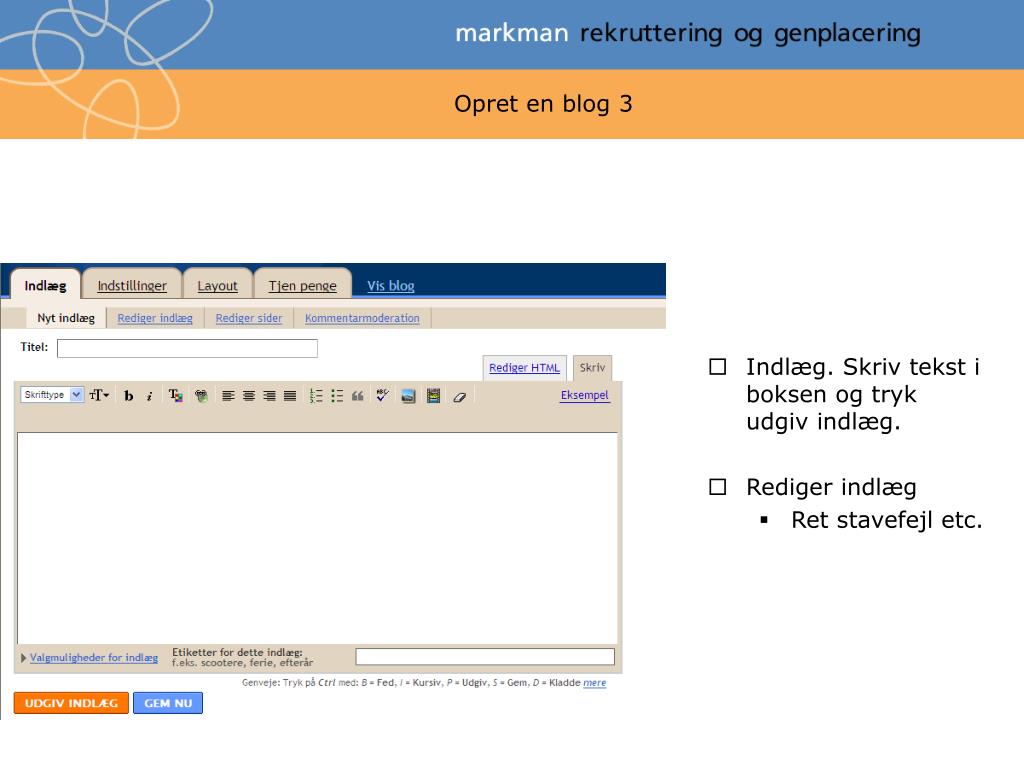1024x768 pixels.
Task: Open the mere shortcuts link
Action: 594,682
